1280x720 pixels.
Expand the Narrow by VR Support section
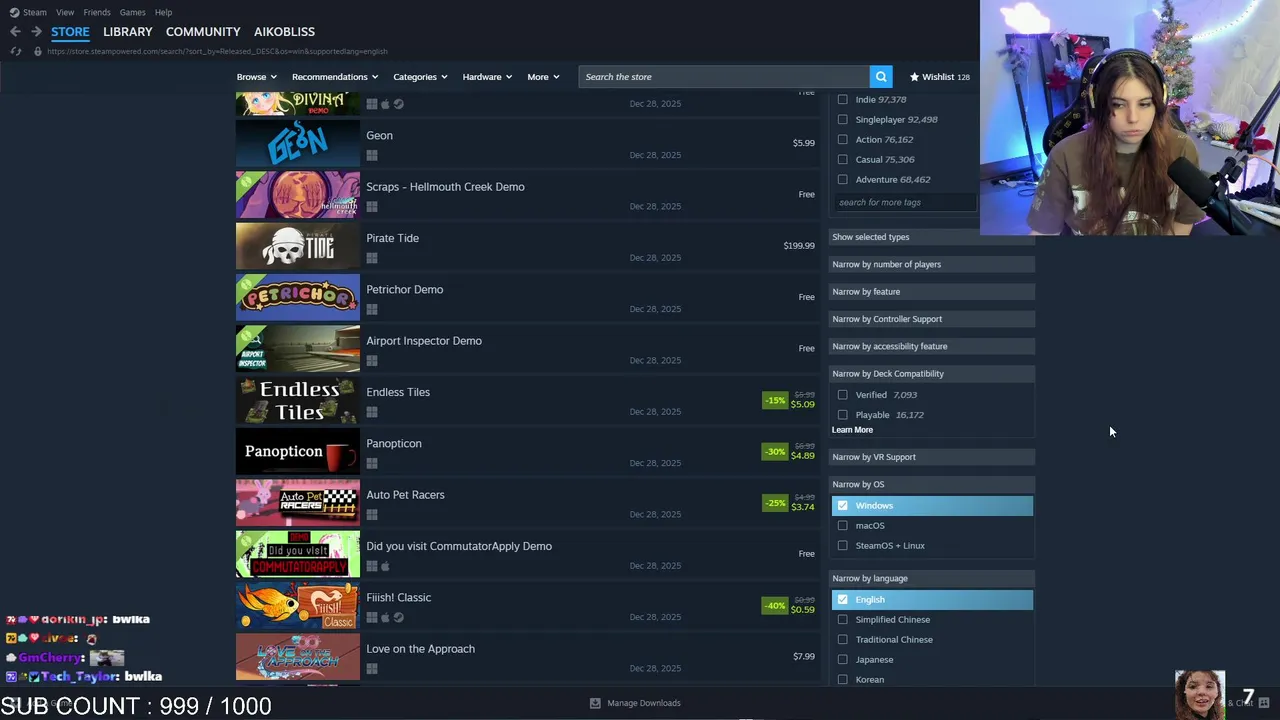click(932, 457)
